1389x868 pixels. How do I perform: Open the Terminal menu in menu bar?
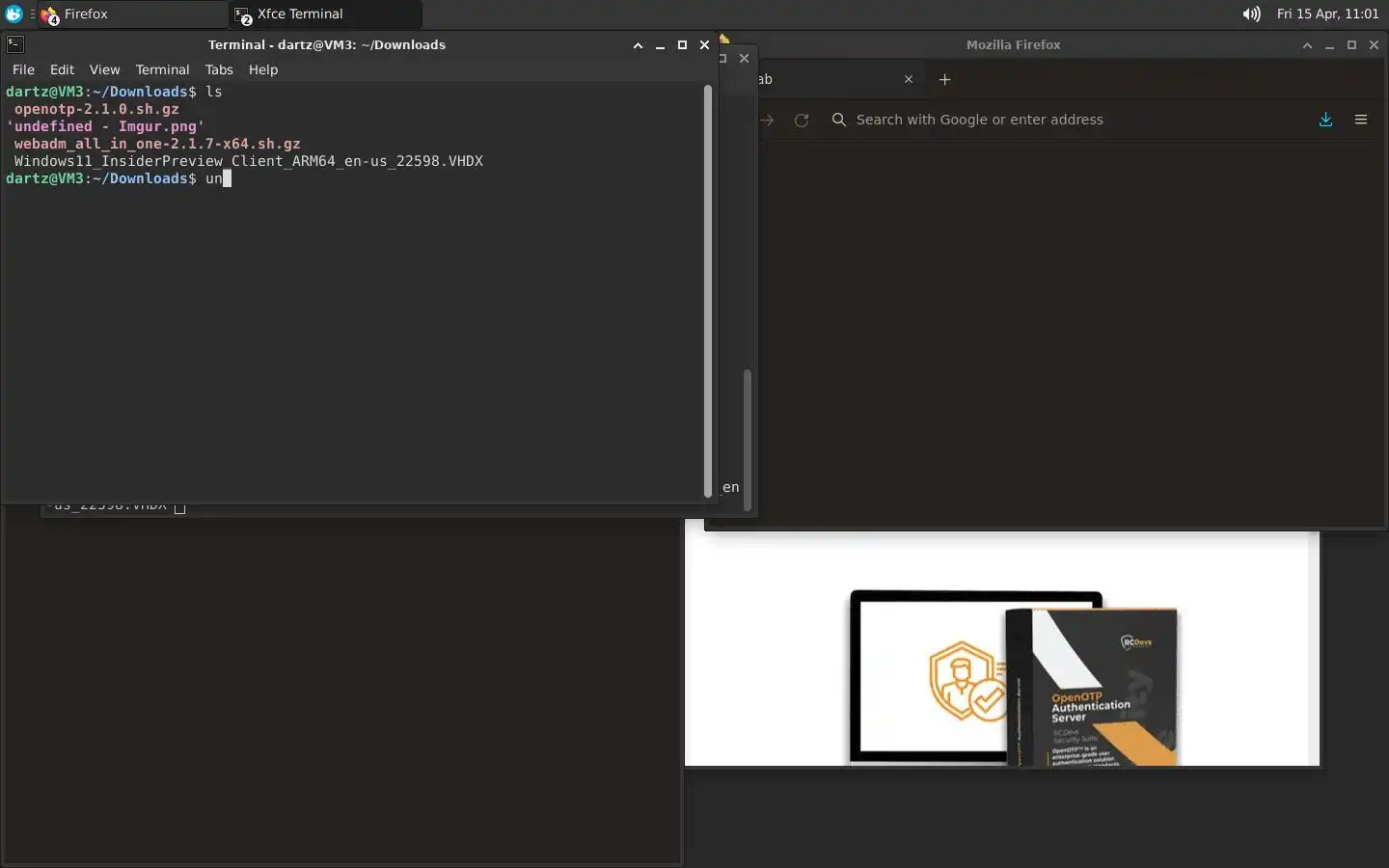pyautogui.click(x=162, y=69)
